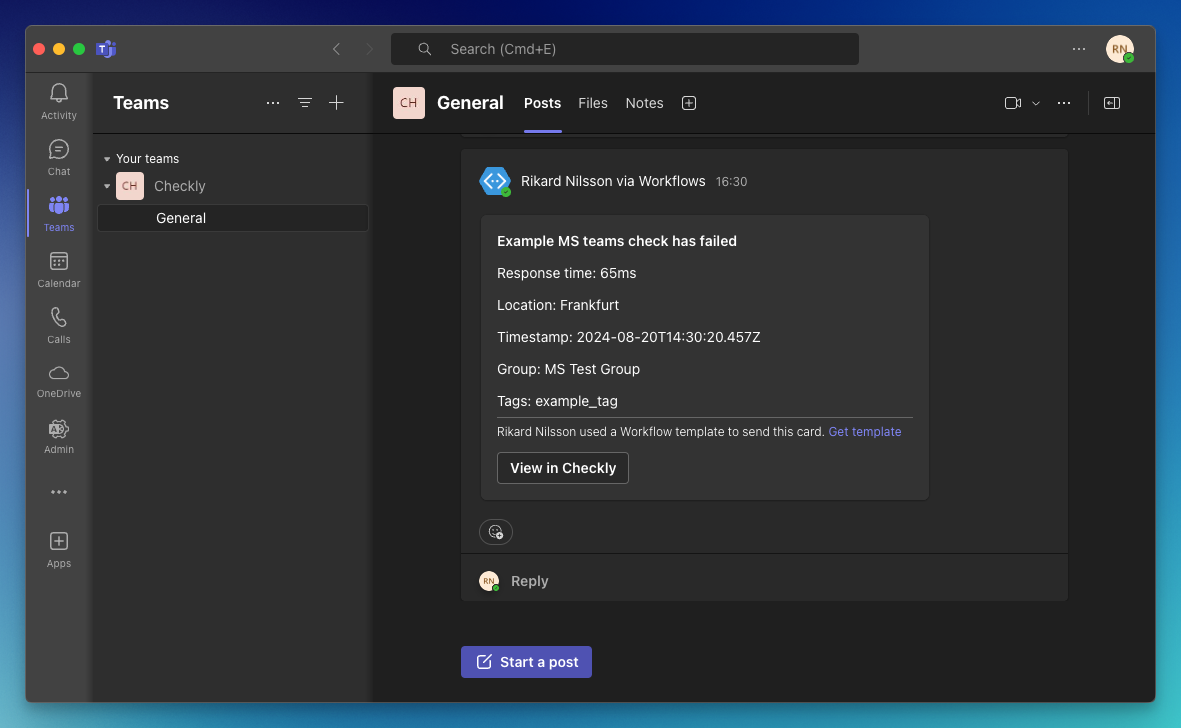
Task: Open the Get template link
Action: 865,432
